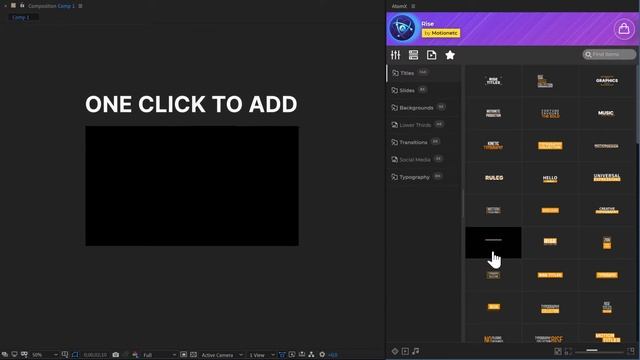640x360 pixels.
Task: Click the Rise pack title text
Action: click(427, 24)
